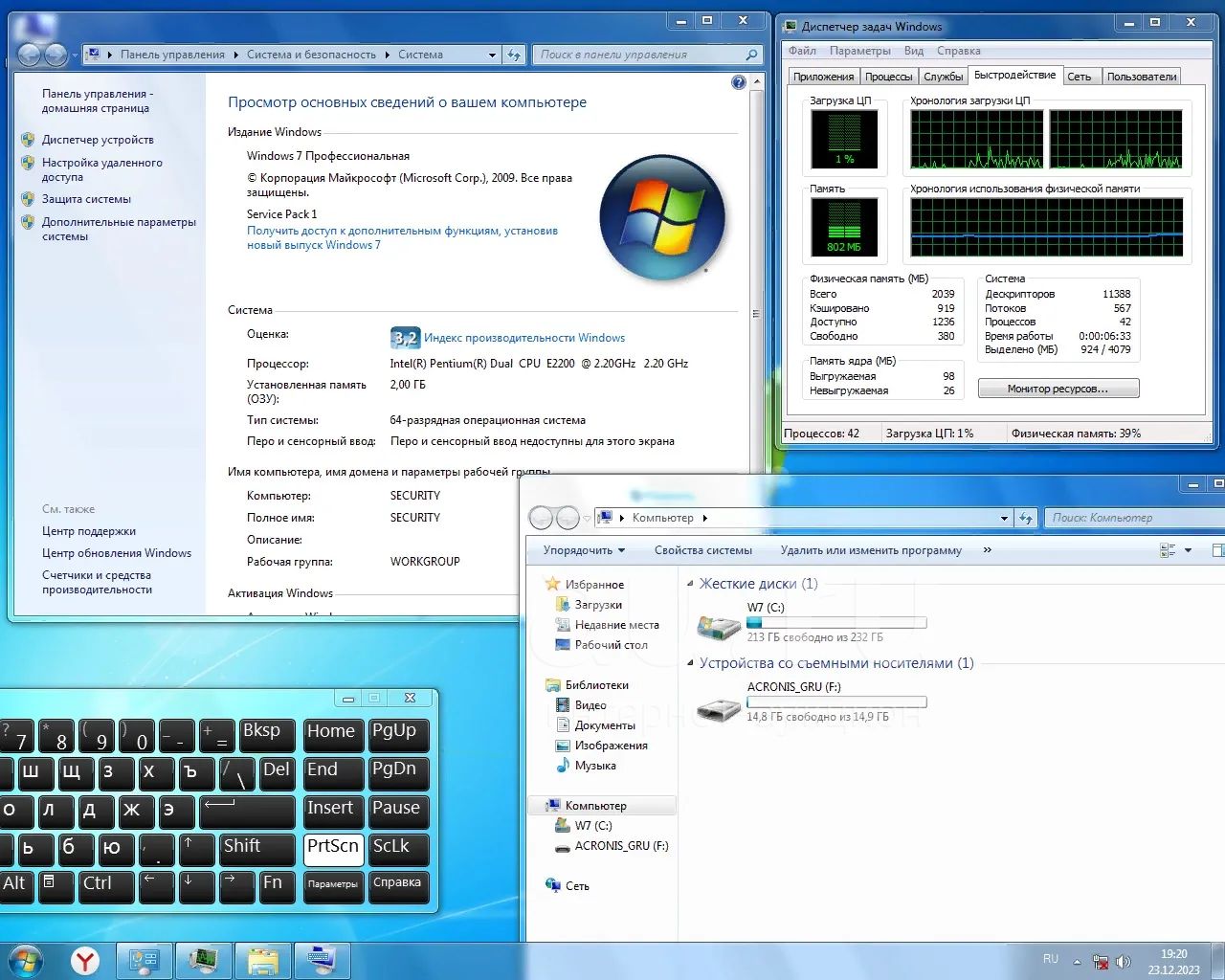This screenshot has height=980, width=1225.
Task: Switch to Процессы tab
Action: [889, 77]
